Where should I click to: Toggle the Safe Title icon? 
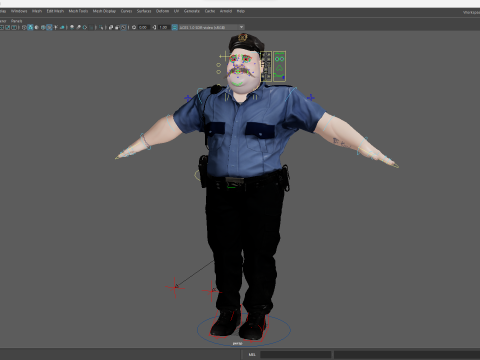click(x=14, y=27)
